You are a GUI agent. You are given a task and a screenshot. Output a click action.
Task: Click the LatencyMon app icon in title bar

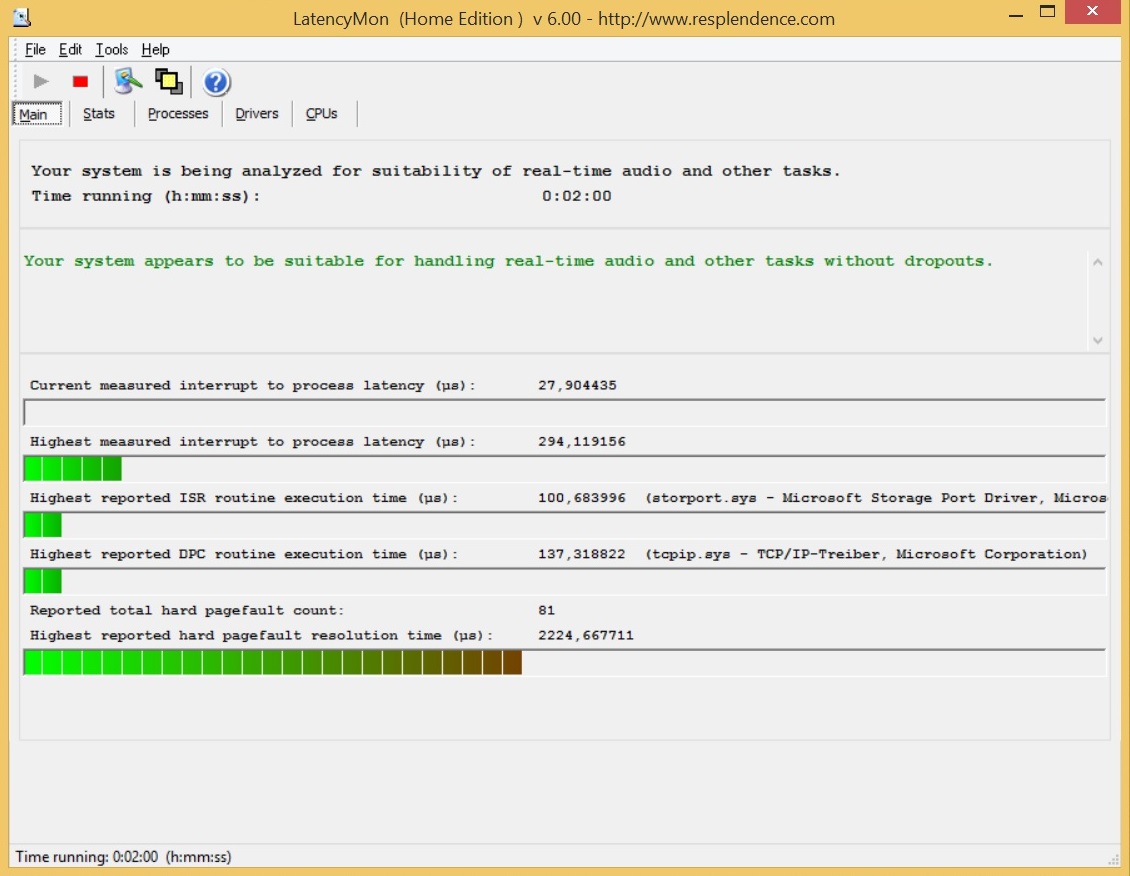22,17
